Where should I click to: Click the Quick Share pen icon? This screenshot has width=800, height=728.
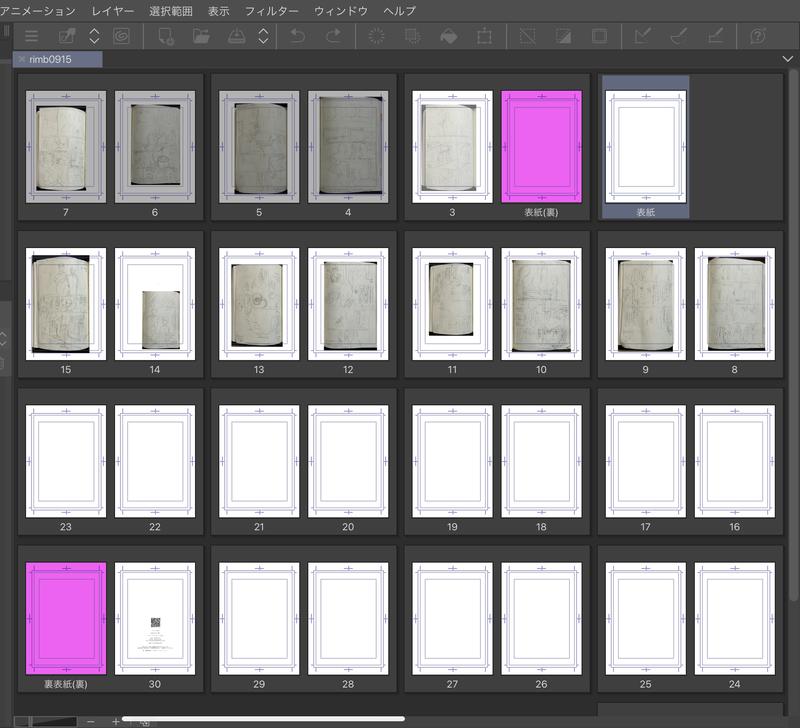(67, 36)
